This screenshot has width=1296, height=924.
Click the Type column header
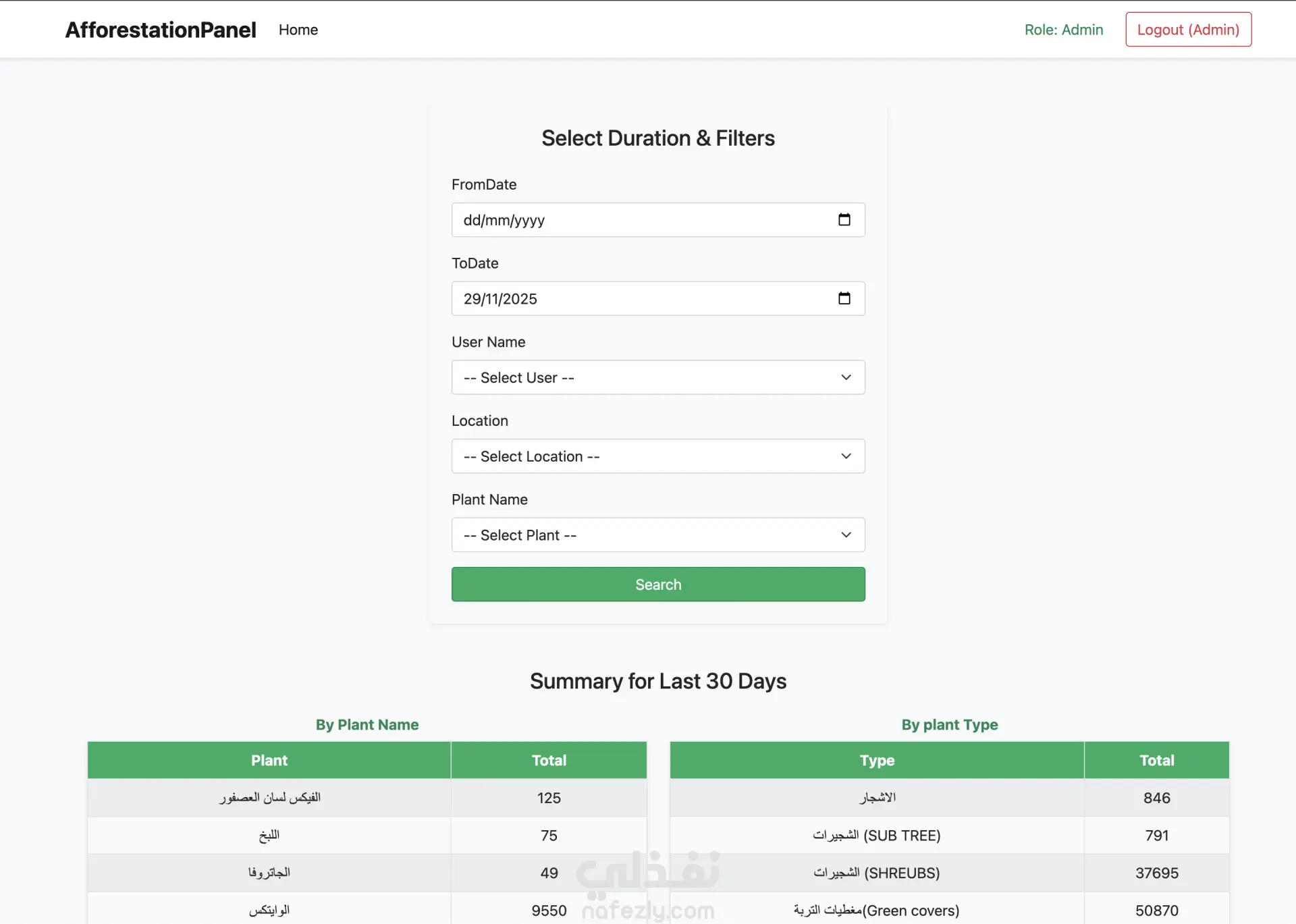(x=876, y=760)
